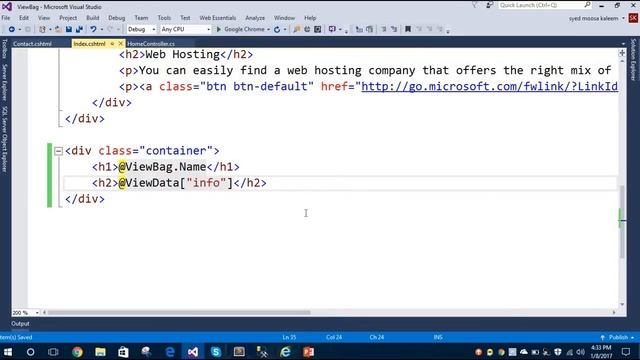The image size is (640, 360).
Task: Open the Toolbox side panel
Action: tap(4, 49)
